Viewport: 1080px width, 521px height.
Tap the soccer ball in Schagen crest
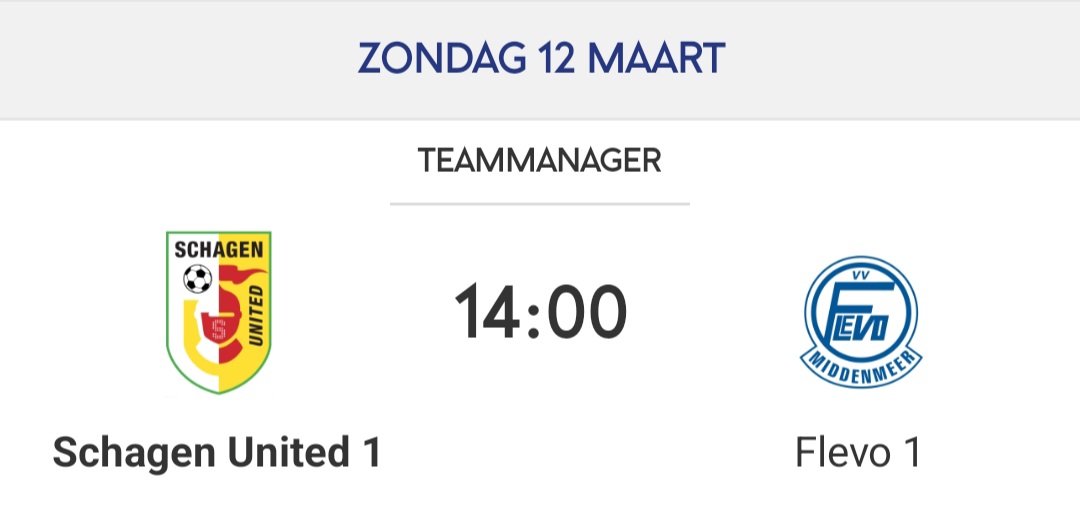click(197, 279)
